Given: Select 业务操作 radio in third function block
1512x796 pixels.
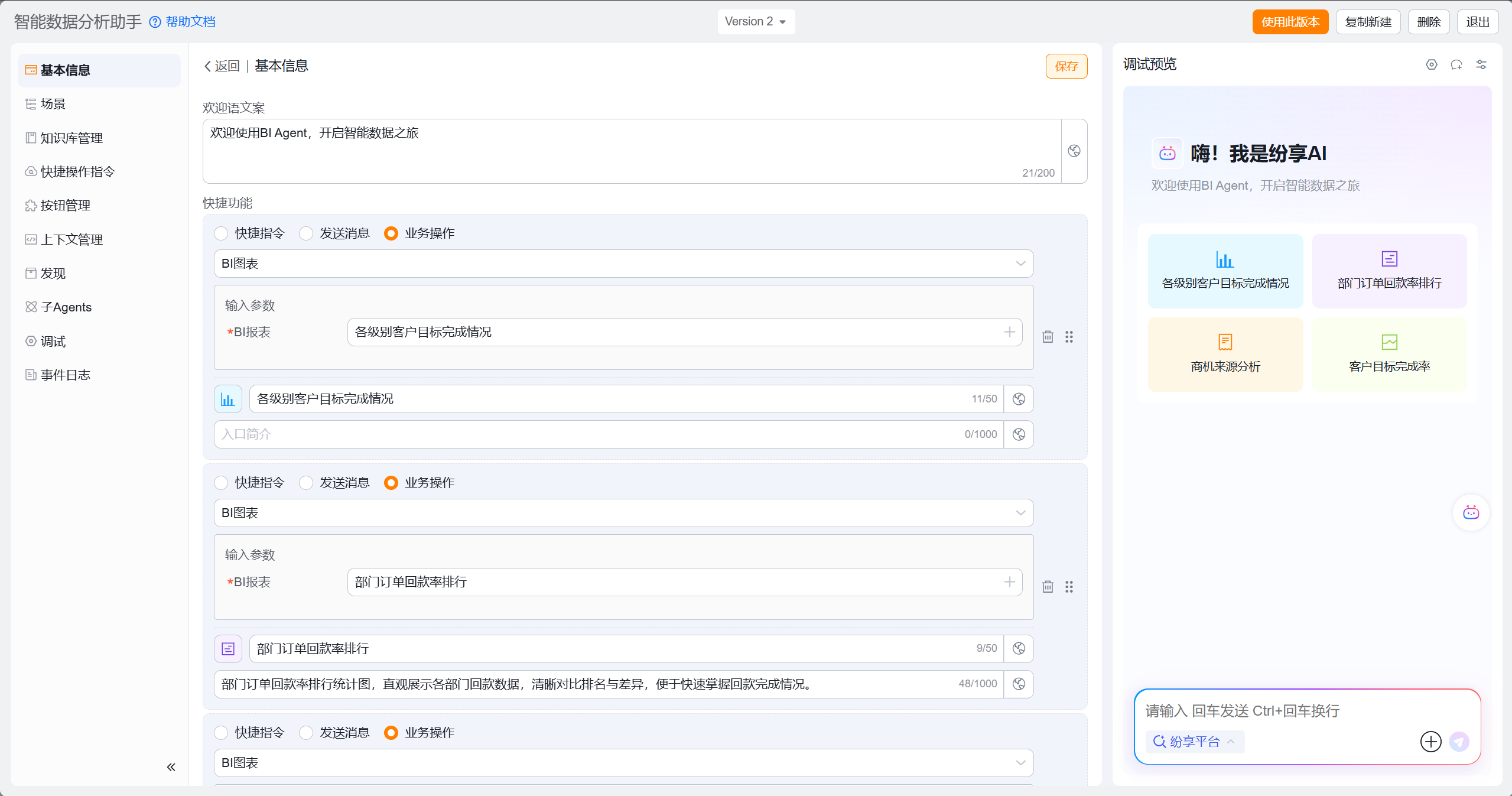Looking at the screenshot, I should [x=391, y=733].
